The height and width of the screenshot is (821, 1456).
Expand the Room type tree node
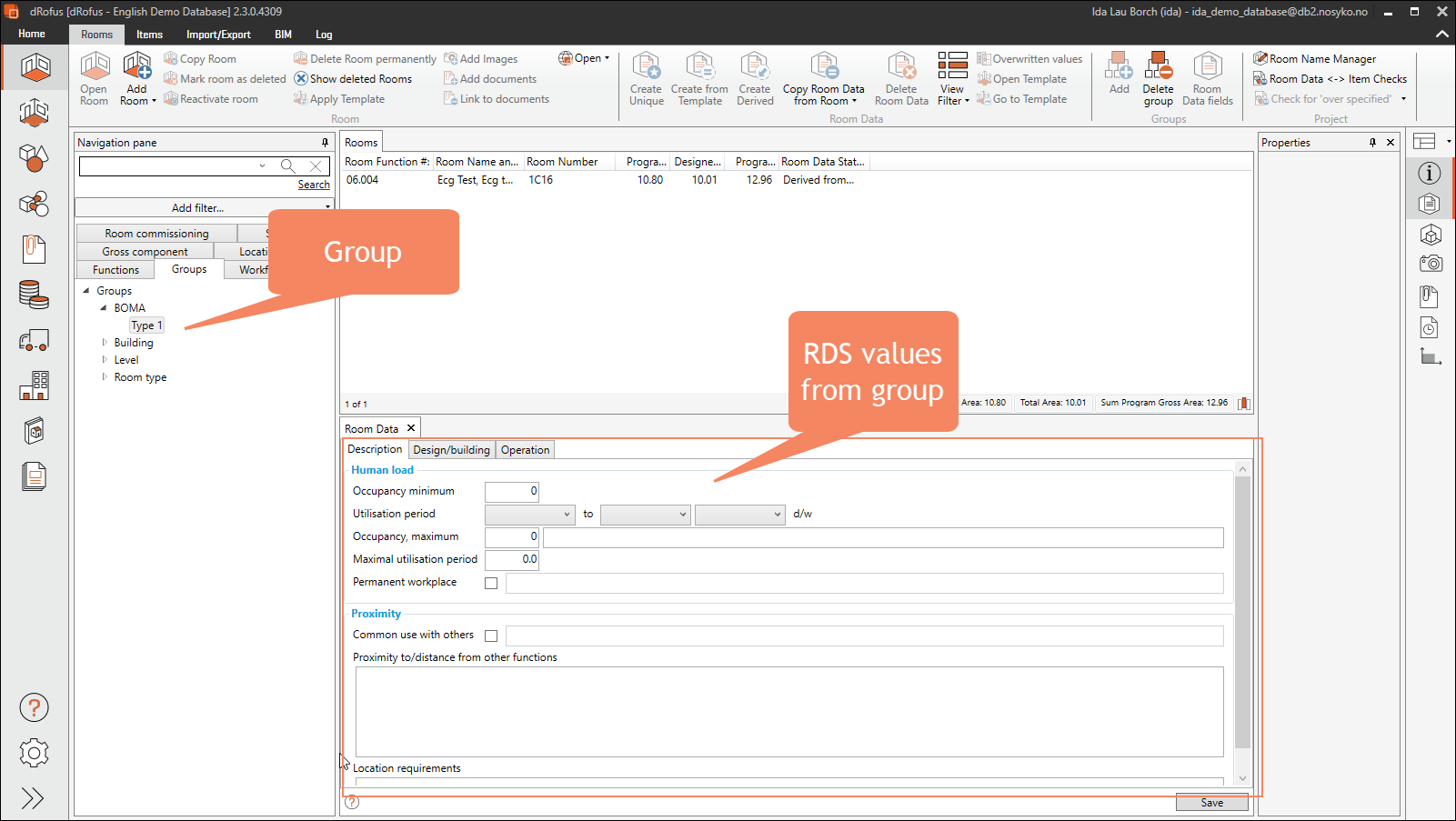[x=105, y=377]
